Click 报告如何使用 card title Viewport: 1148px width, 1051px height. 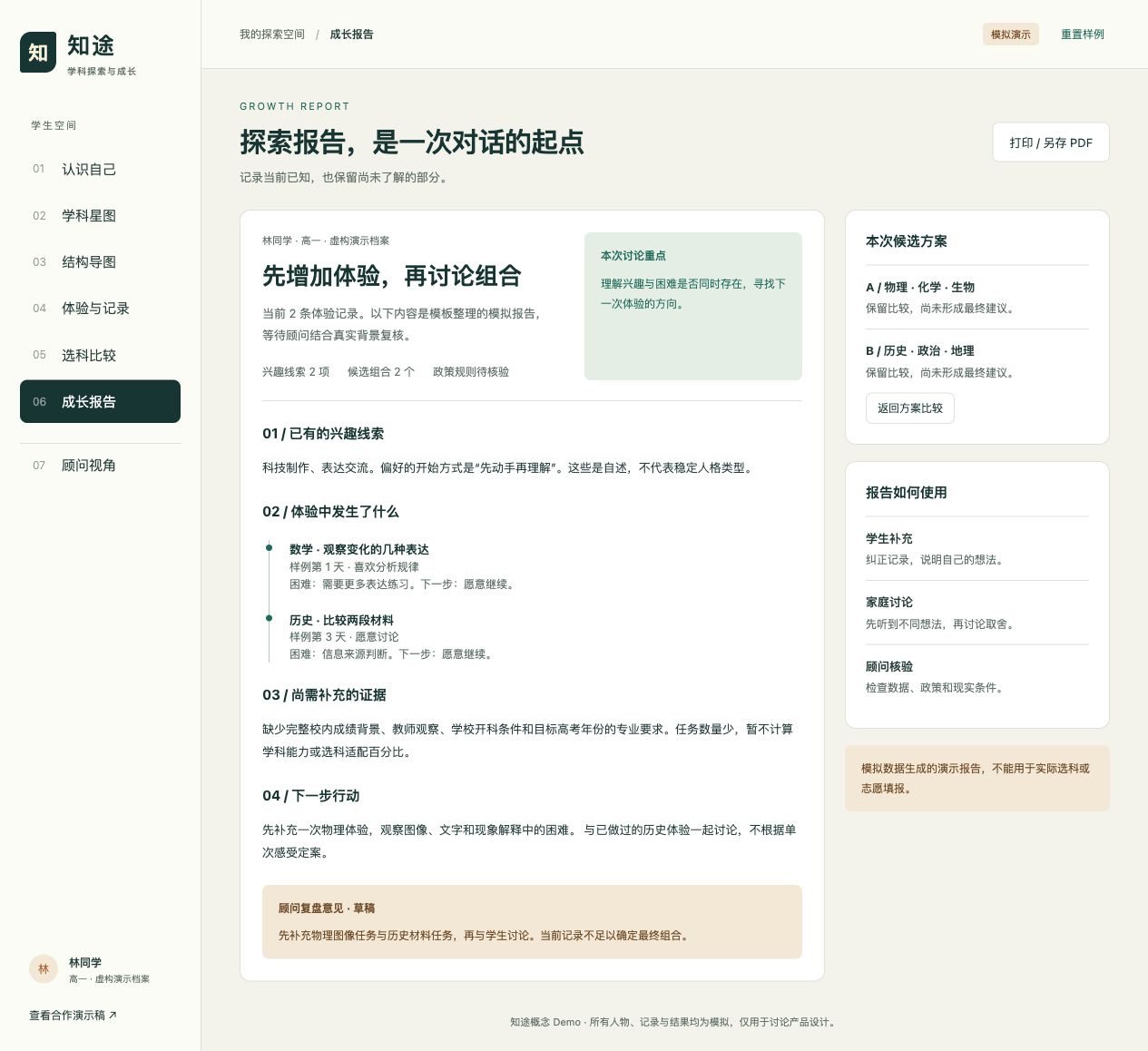point(907,493)
